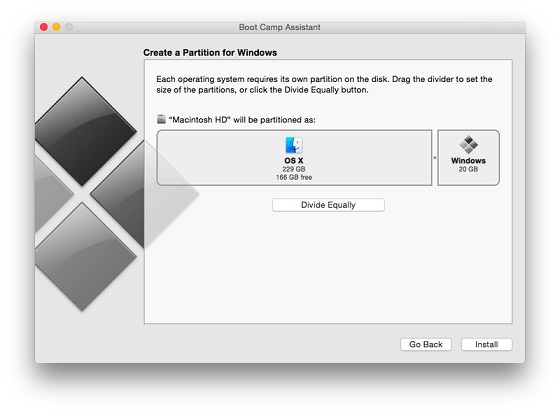Click the Boot Camp diamond icon in Windows partition
The height and width of the screenshot is (413, 560).
click(468, 144)
